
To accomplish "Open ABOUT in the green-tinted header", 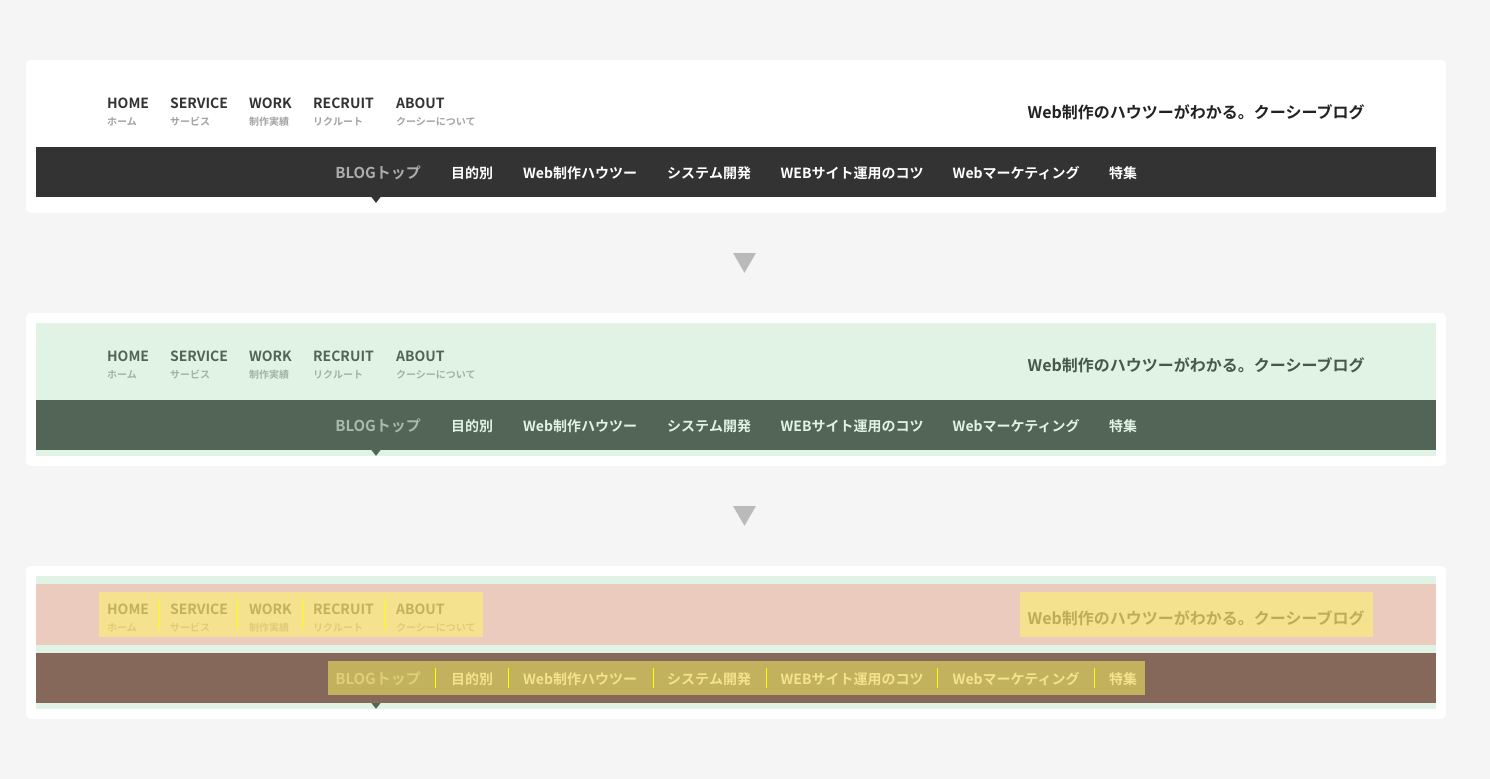I will tap(435, 363).
